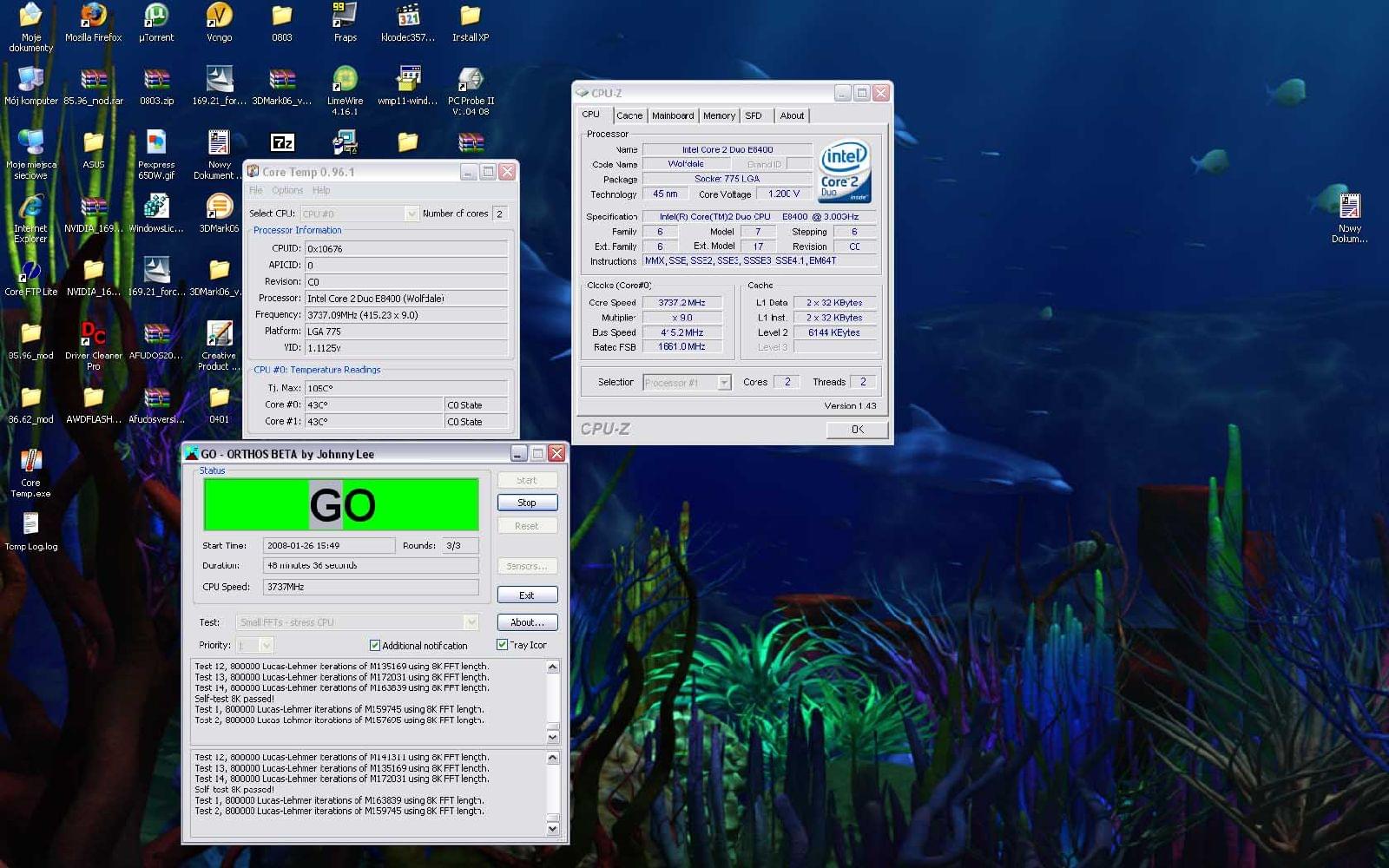Launch 3DMark06 desktop shortcut
The width and height of the screenshot is (1389, 868).
coord(219,214)
